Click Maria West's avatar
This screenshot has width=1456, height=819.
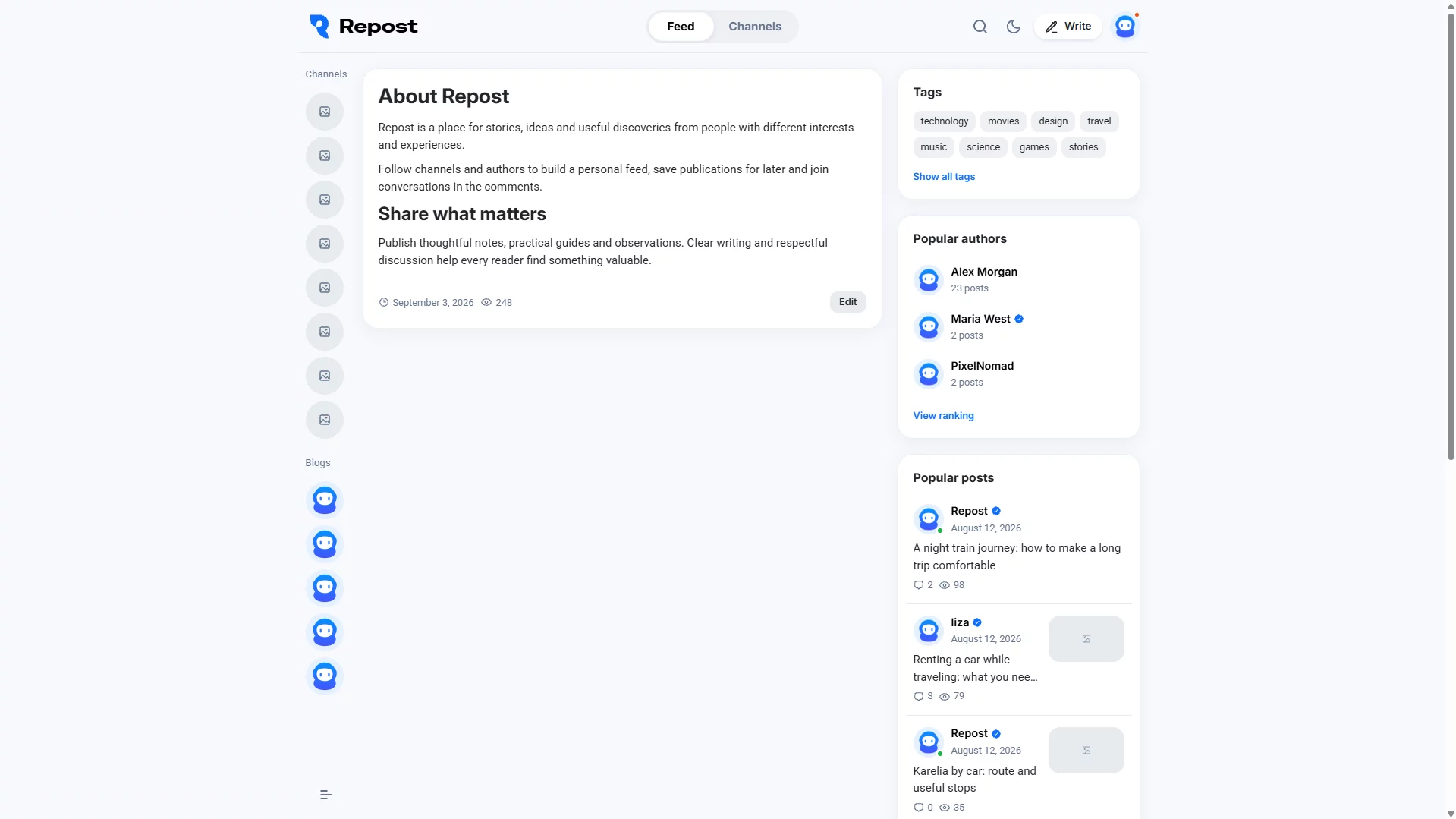(x=928, y=326)
